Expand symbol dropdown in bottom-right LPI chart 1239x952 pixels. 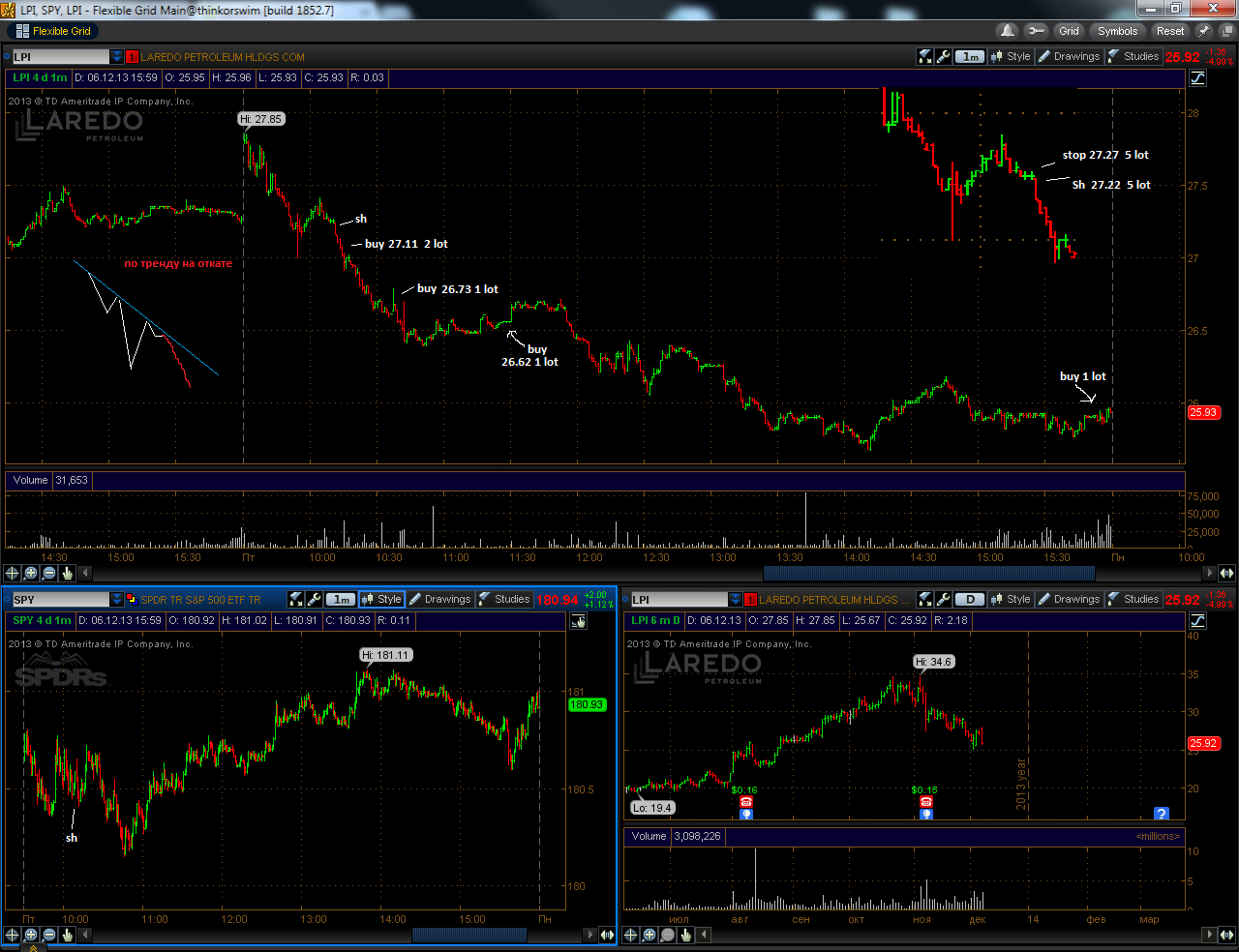point(736,600)
